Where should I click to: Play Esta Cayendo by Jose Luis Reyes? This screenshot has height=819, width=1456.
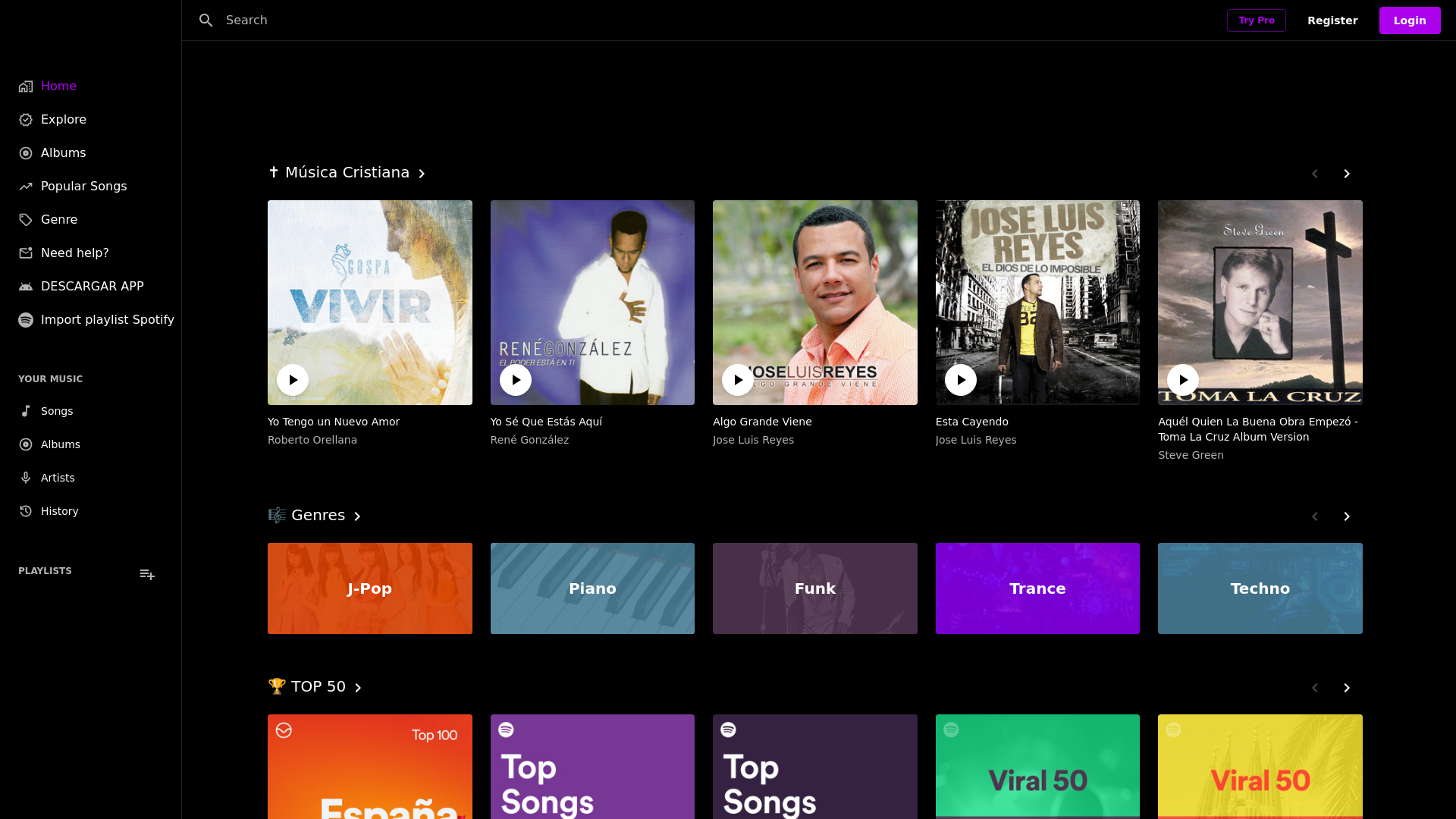pyautogui.click(x=960, y=380)
